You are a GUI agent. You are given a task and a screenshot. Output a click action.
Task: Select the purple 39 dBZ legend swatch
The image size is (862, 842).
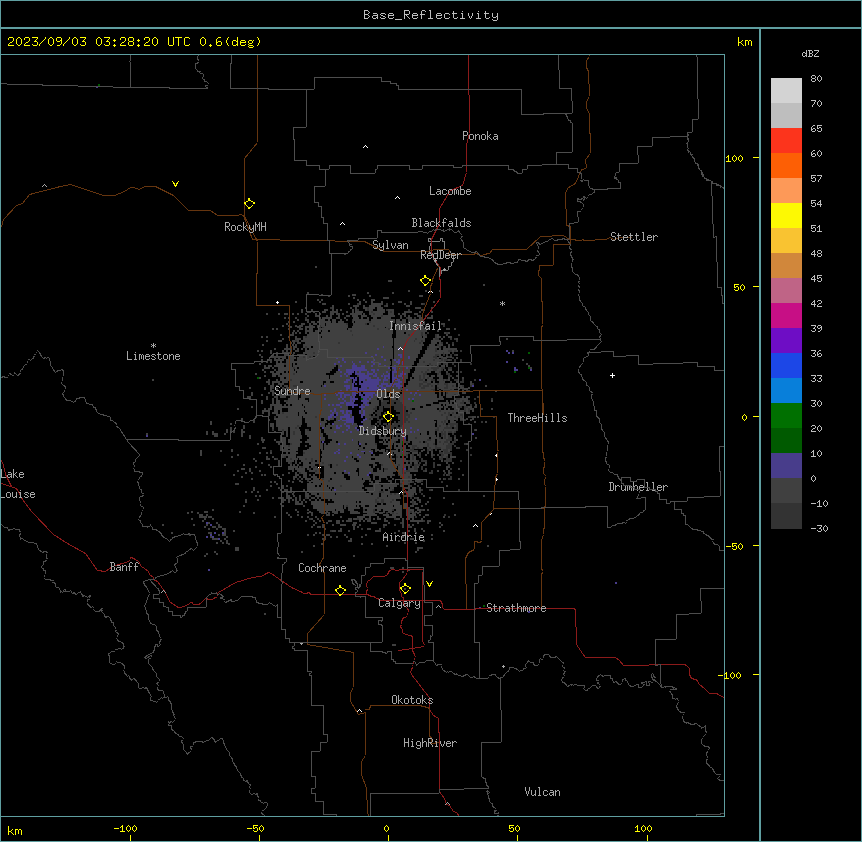[786, 340]
